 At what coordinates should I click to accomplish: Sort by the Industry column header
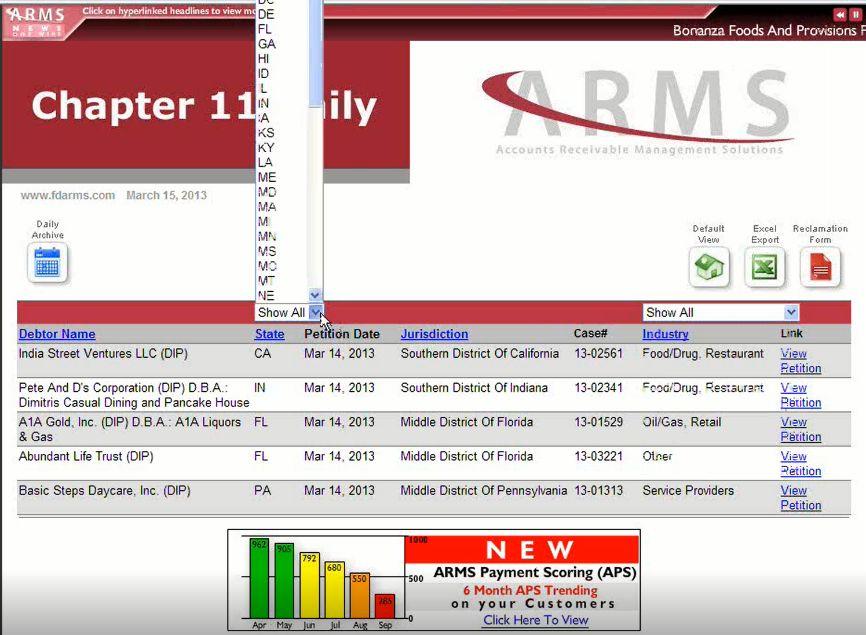click(666, 334)
